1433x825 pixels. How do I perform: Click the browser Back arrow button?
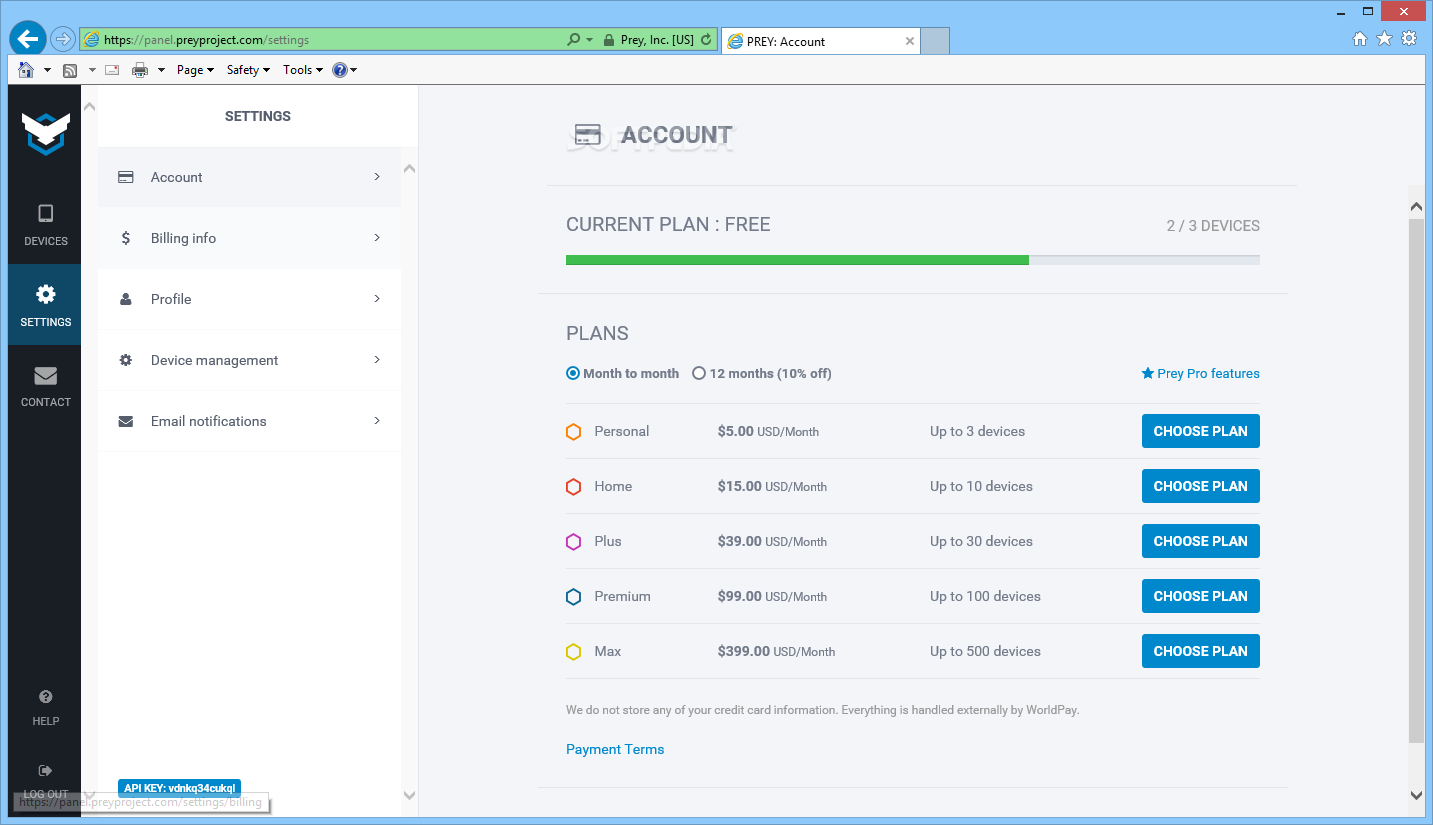pos(27,39)
